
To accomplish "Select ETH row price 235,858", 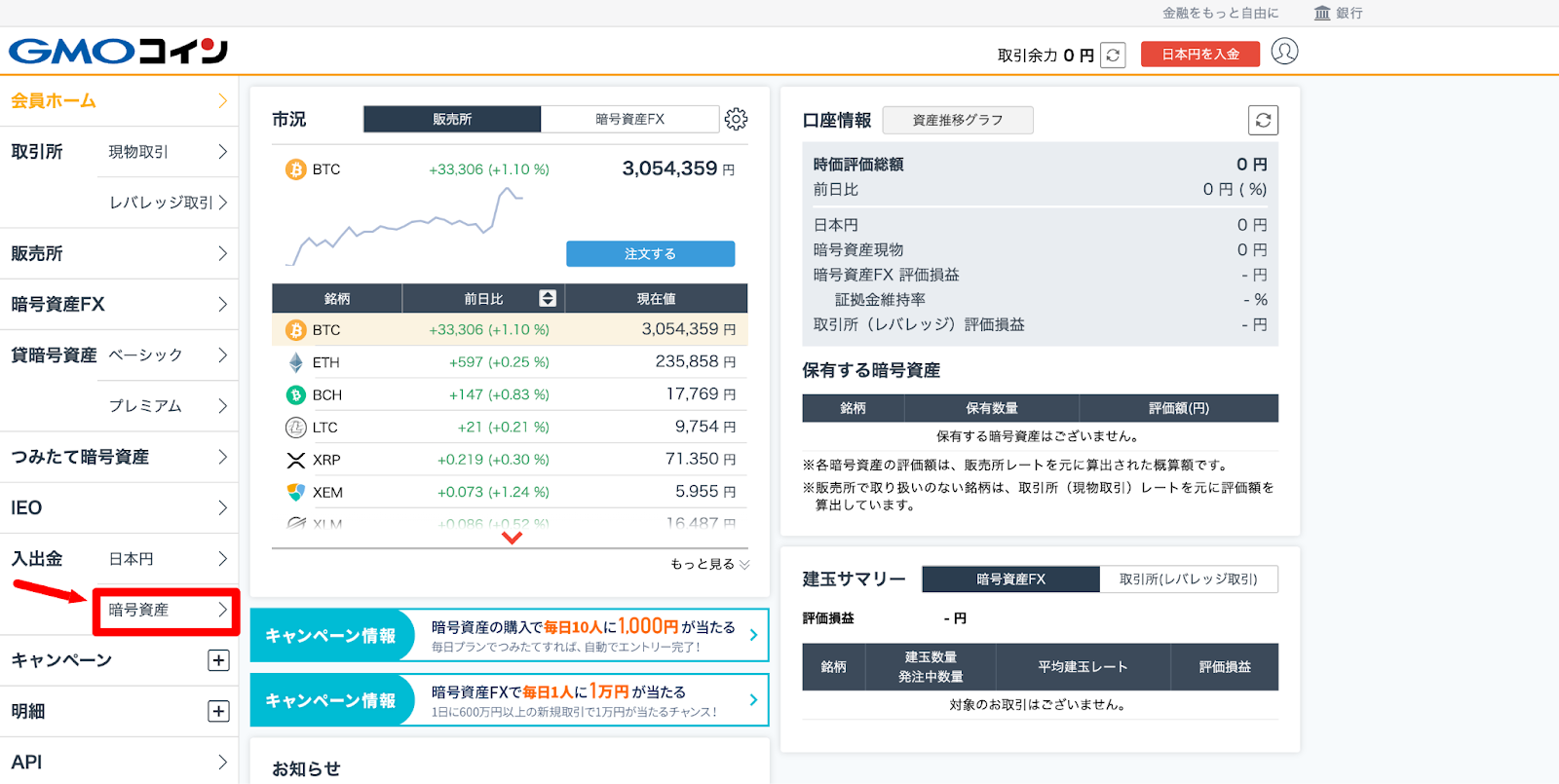I will [696, 361].
